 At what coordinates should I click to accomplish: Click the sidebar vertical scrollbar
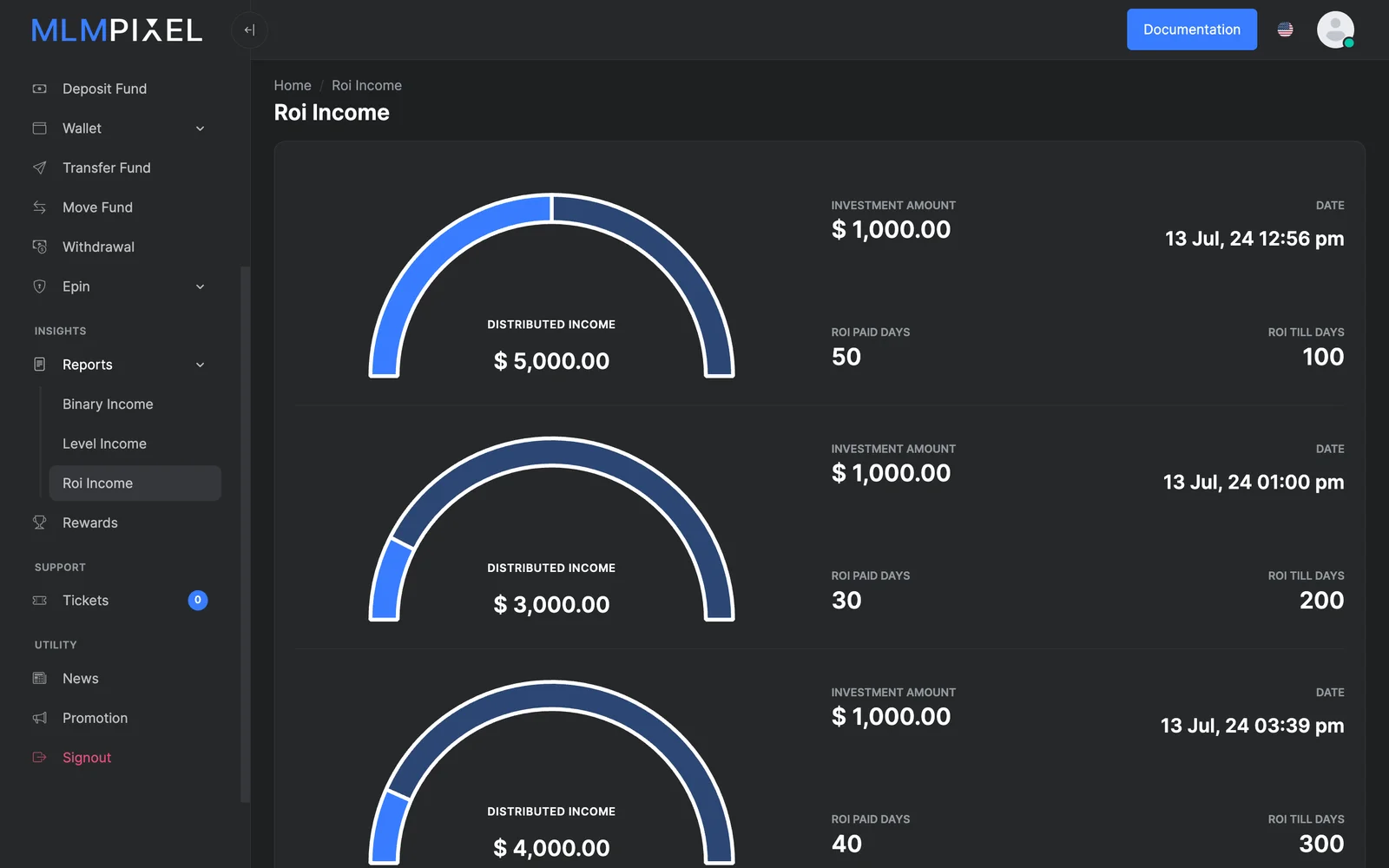pyautogui.click(x=245, y=534)
